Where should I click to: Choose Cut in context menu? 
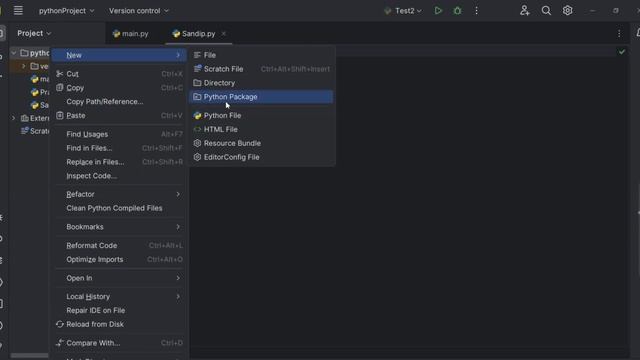[119, 74]
